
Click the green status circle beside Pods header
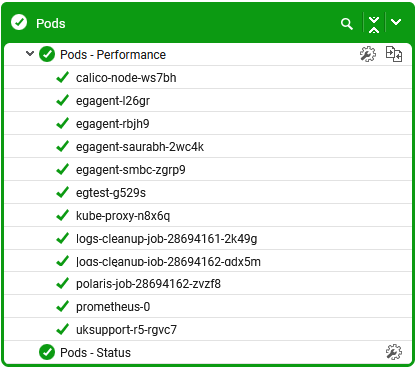click(19, 22)
